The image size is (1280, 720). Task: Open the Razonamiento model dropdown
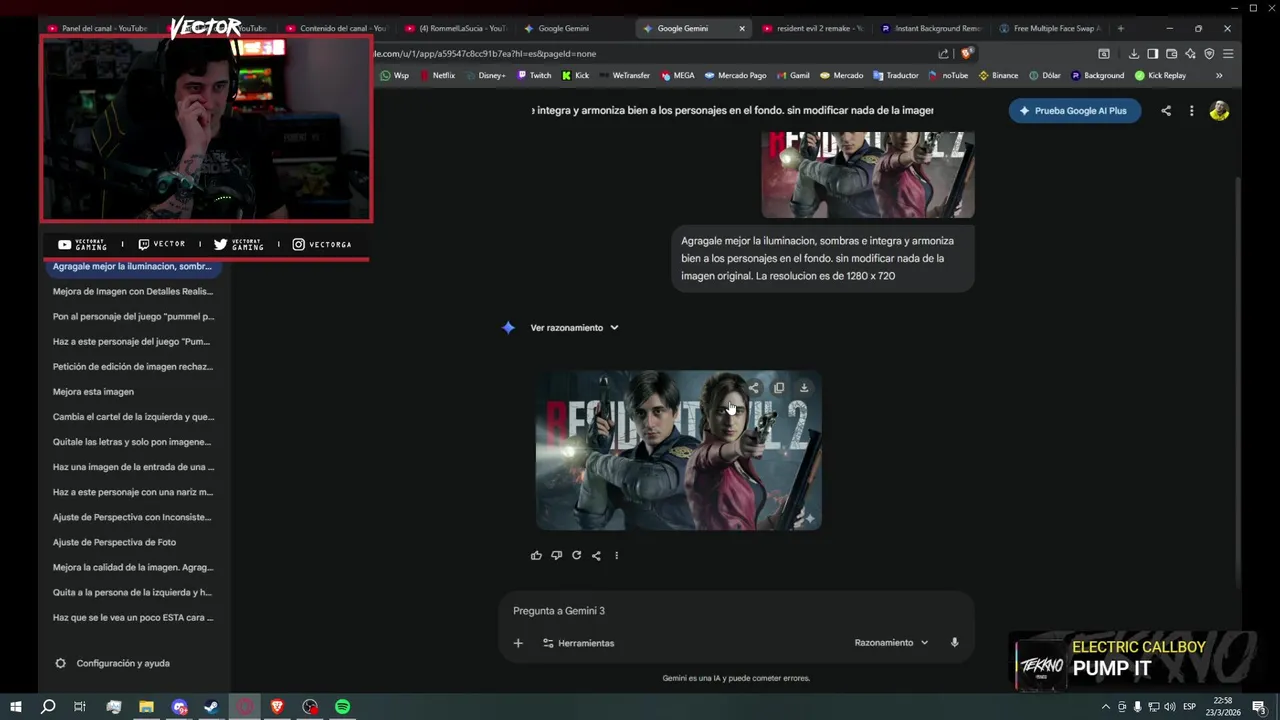pos(891,642)
